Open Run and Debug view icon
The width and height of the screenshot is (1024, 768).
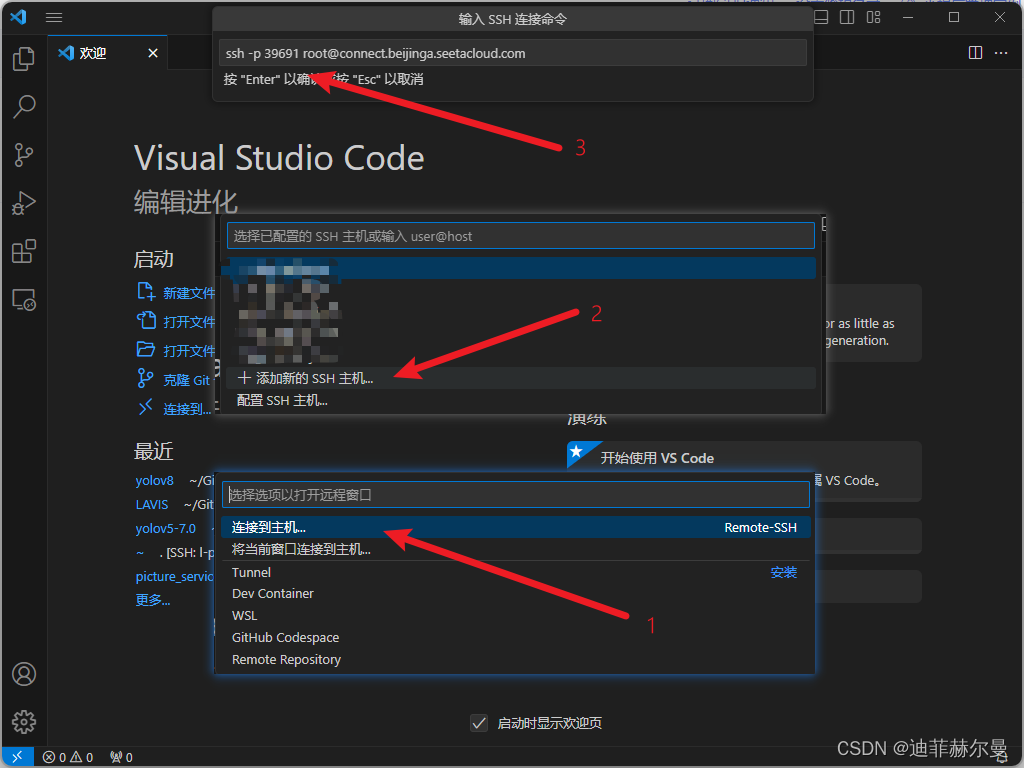24,203
